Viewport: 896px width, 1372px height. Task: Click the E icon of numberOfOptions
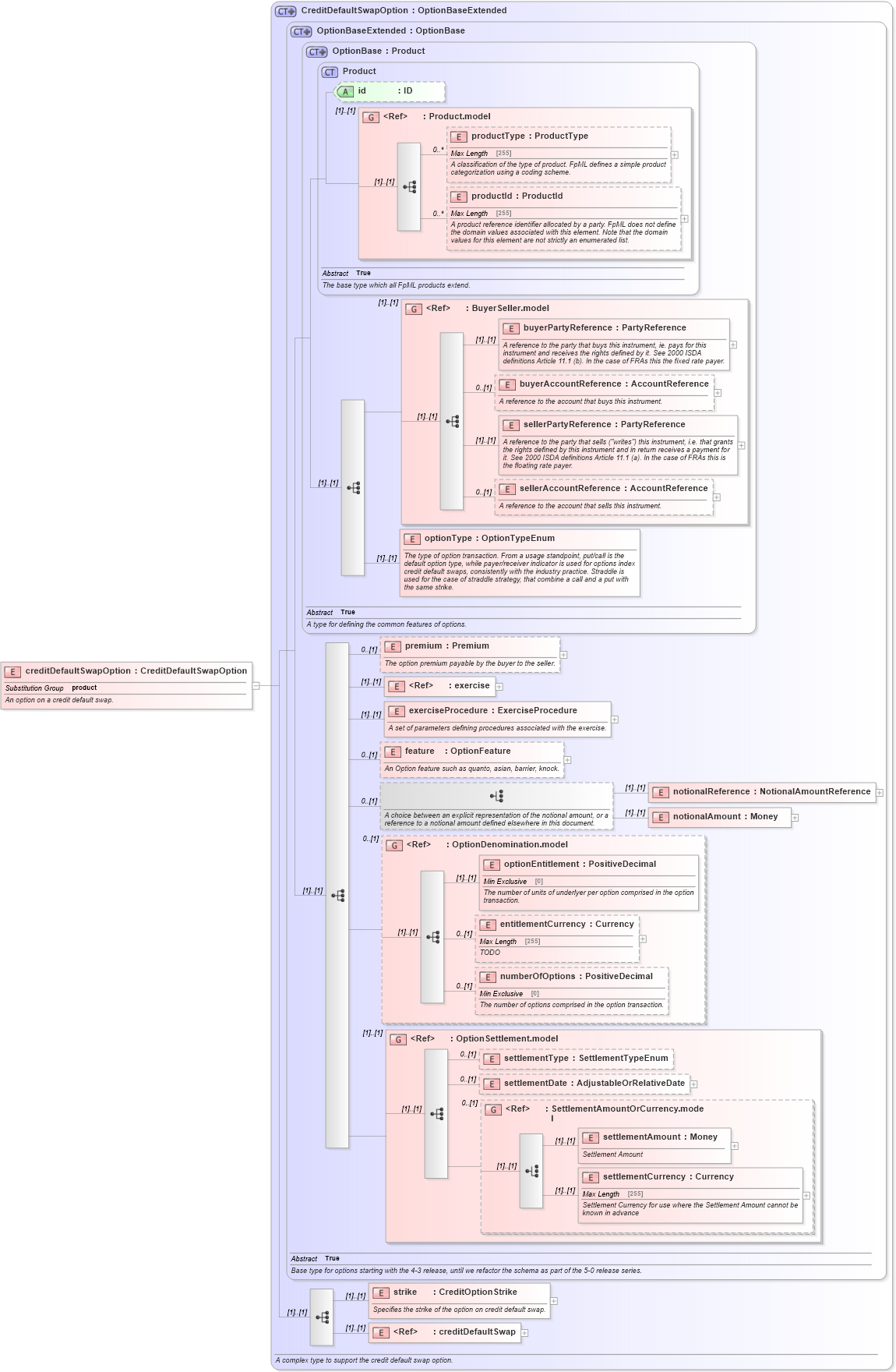point(488,978)
